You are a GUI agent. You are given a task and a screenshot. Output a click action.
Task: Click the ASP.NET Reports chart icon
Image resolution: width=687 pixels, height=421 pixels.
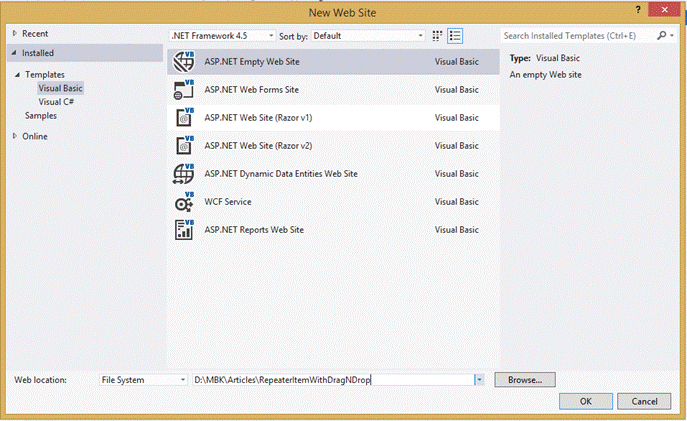(184, 230)
